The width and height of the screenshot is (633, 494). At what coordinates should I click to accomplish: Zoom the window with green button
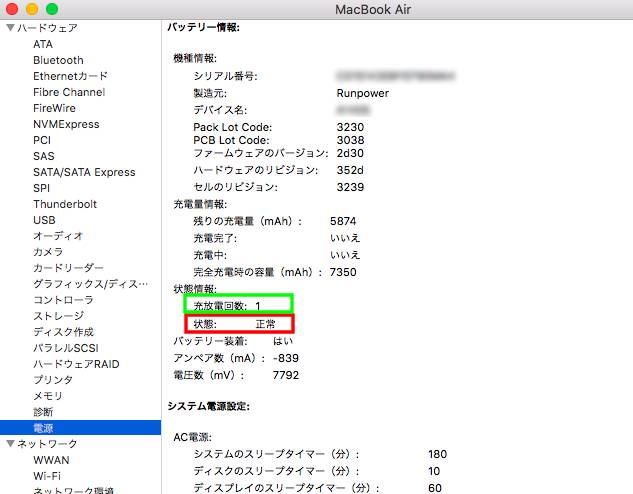point(52,8)
